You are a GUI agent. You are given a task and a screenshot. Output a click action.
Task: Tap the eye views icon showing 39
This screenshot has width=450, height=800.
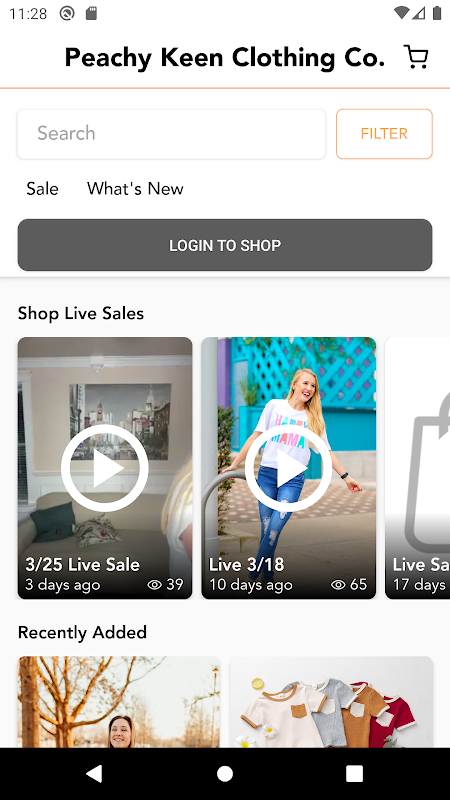(x=155, y=585)
